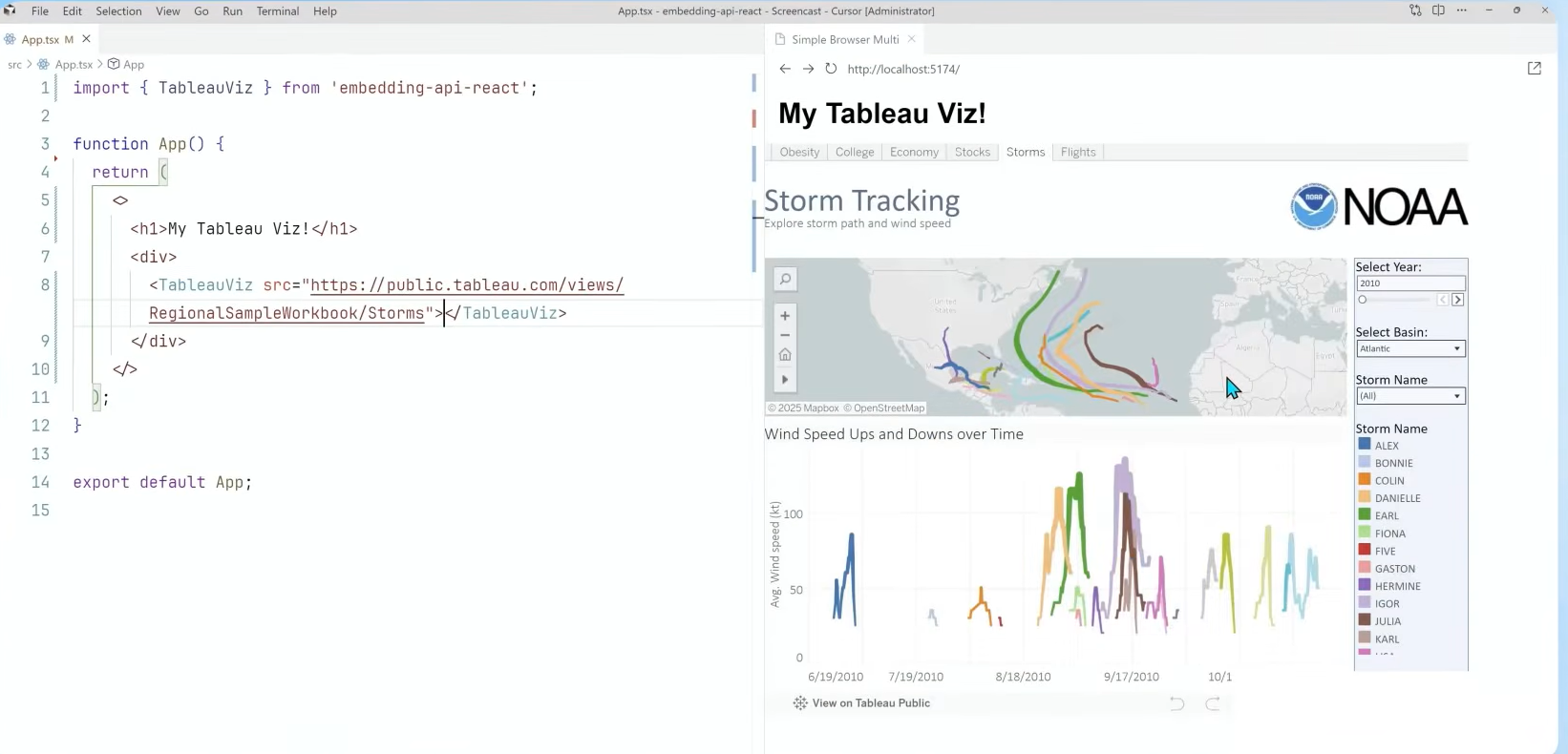The width and height of the screenshot is (1568, 754).
Task: Click the ALEX legend color swatch
Action: coord(1365,445)
